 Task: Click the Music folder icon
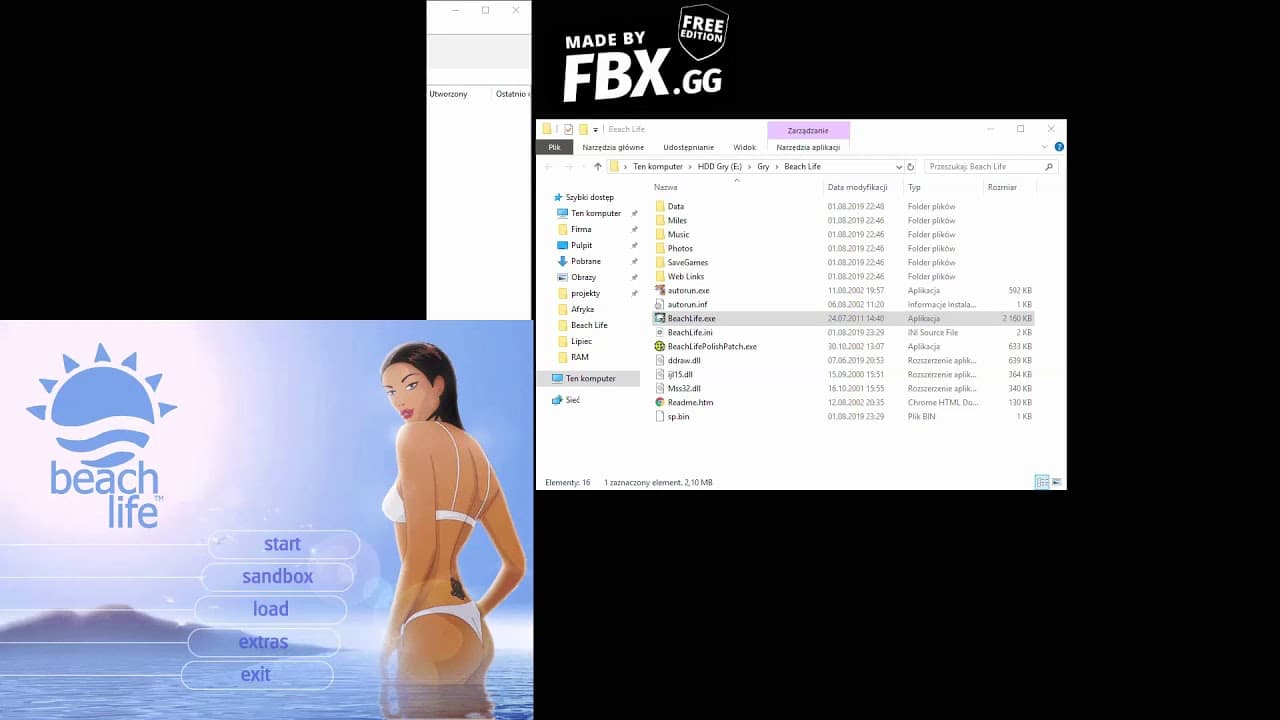pos(660,234)
